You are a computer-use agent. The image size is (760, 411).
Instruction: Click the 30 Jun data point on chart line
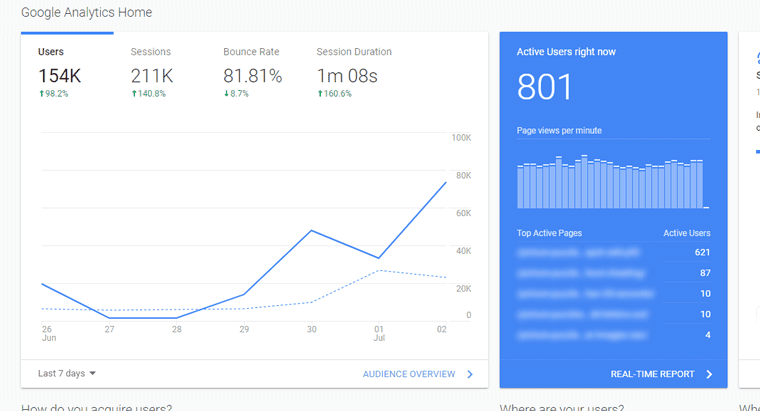pyautogui.click(x=311, y=231)
